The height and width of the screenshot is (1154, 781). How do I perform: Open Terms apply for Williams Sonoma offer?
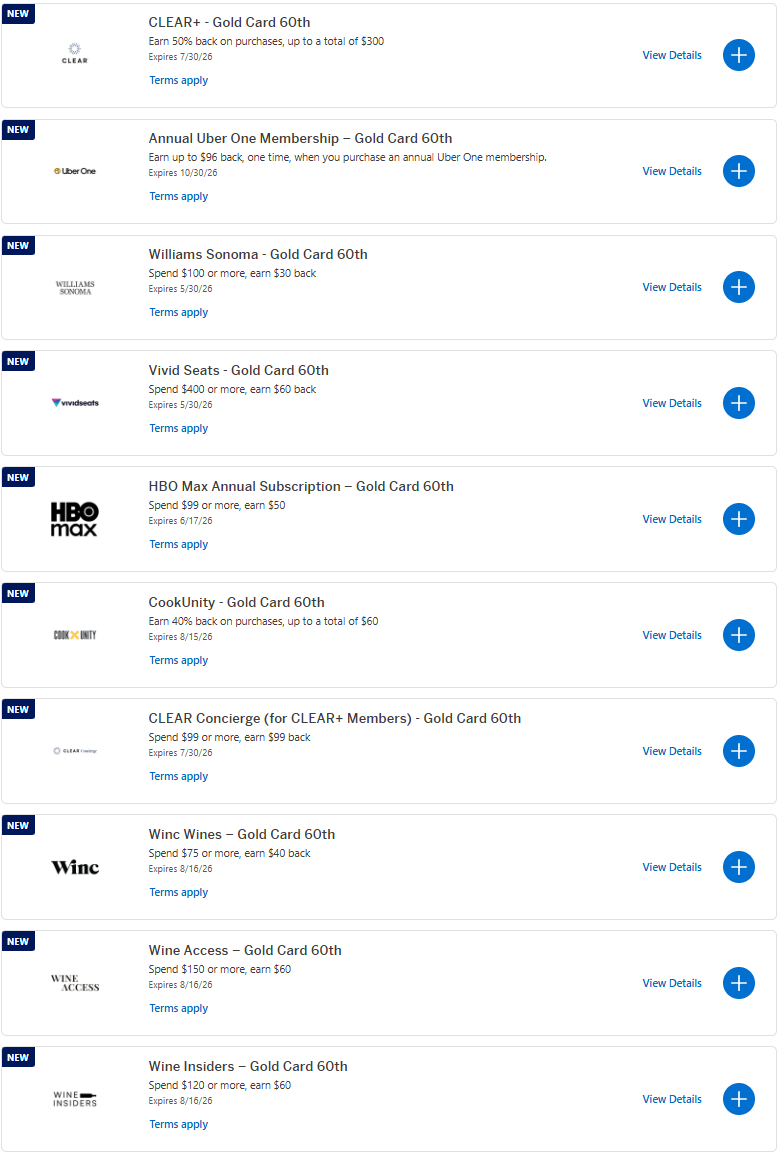(x=179, y=312)
